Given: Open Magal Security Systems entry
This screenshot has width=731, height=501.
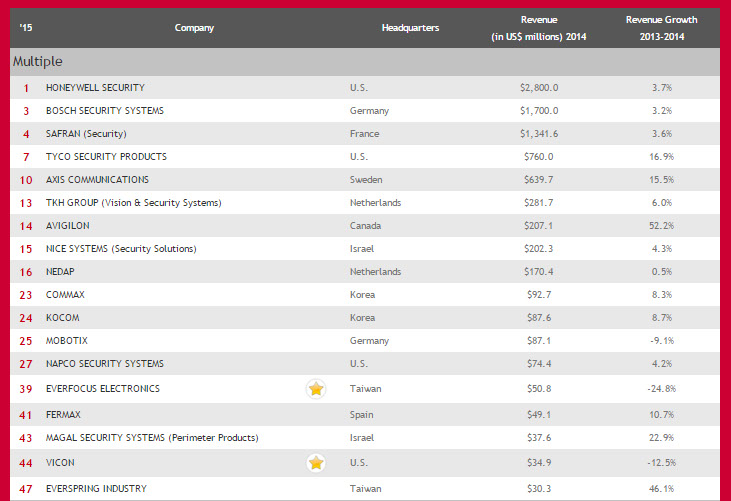Looking at the screenshot, I should point(152,438).
